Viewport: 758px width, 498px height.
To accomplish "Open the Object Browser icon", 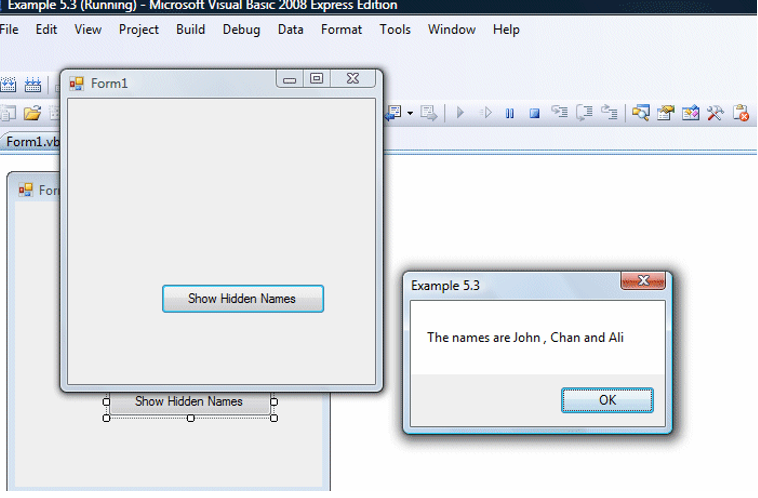I will pos(691,113).
